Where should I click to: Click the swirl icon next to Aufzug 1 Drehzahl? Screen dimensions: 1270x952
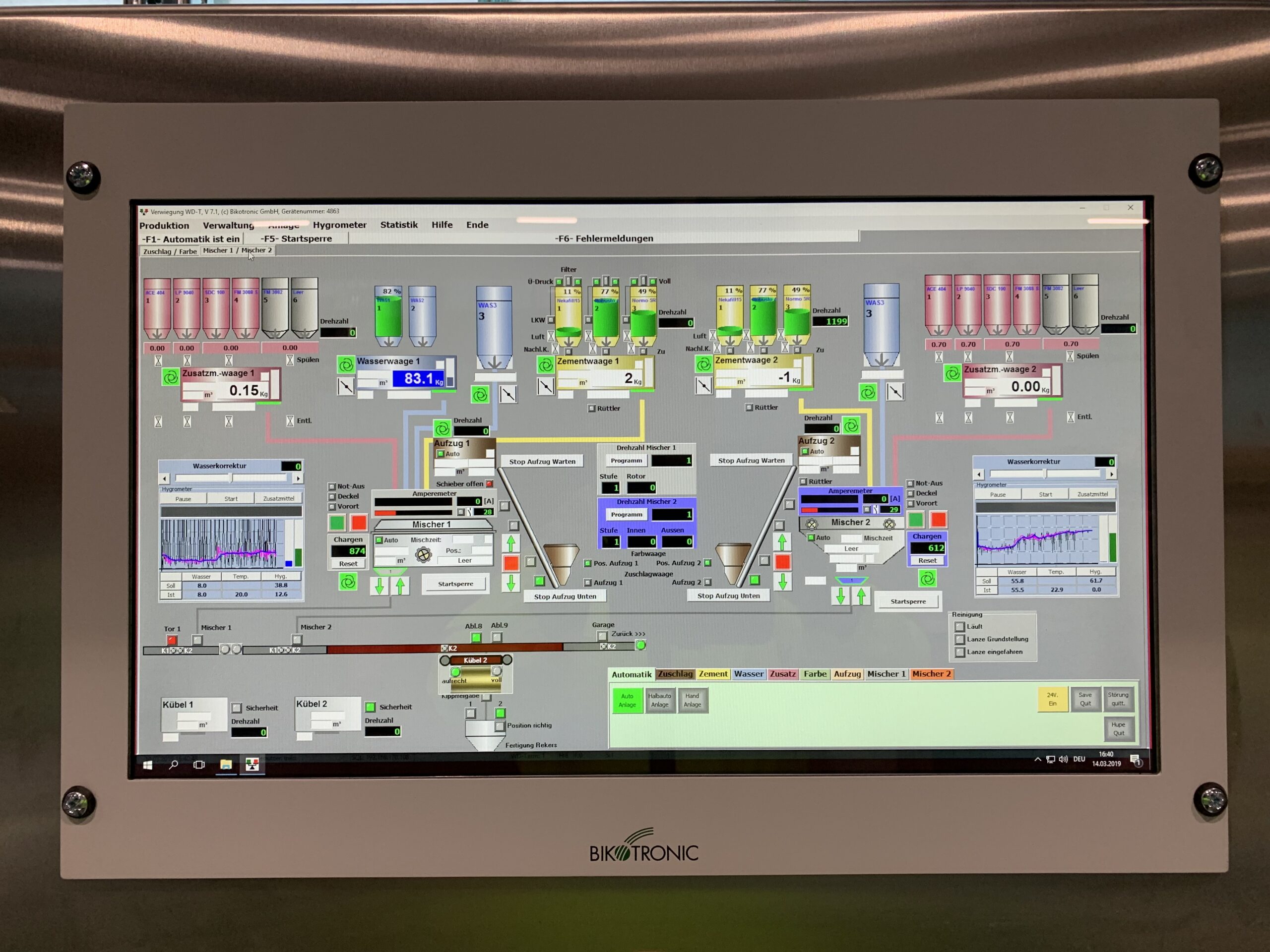click(x=442, y=429)
